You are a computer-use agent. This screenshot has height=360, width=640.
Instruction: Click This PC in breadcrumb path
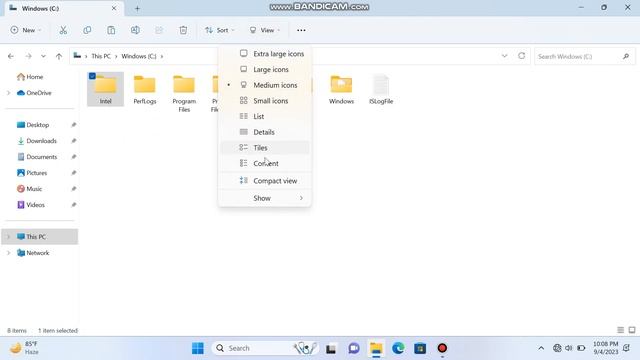coord(101,56)
